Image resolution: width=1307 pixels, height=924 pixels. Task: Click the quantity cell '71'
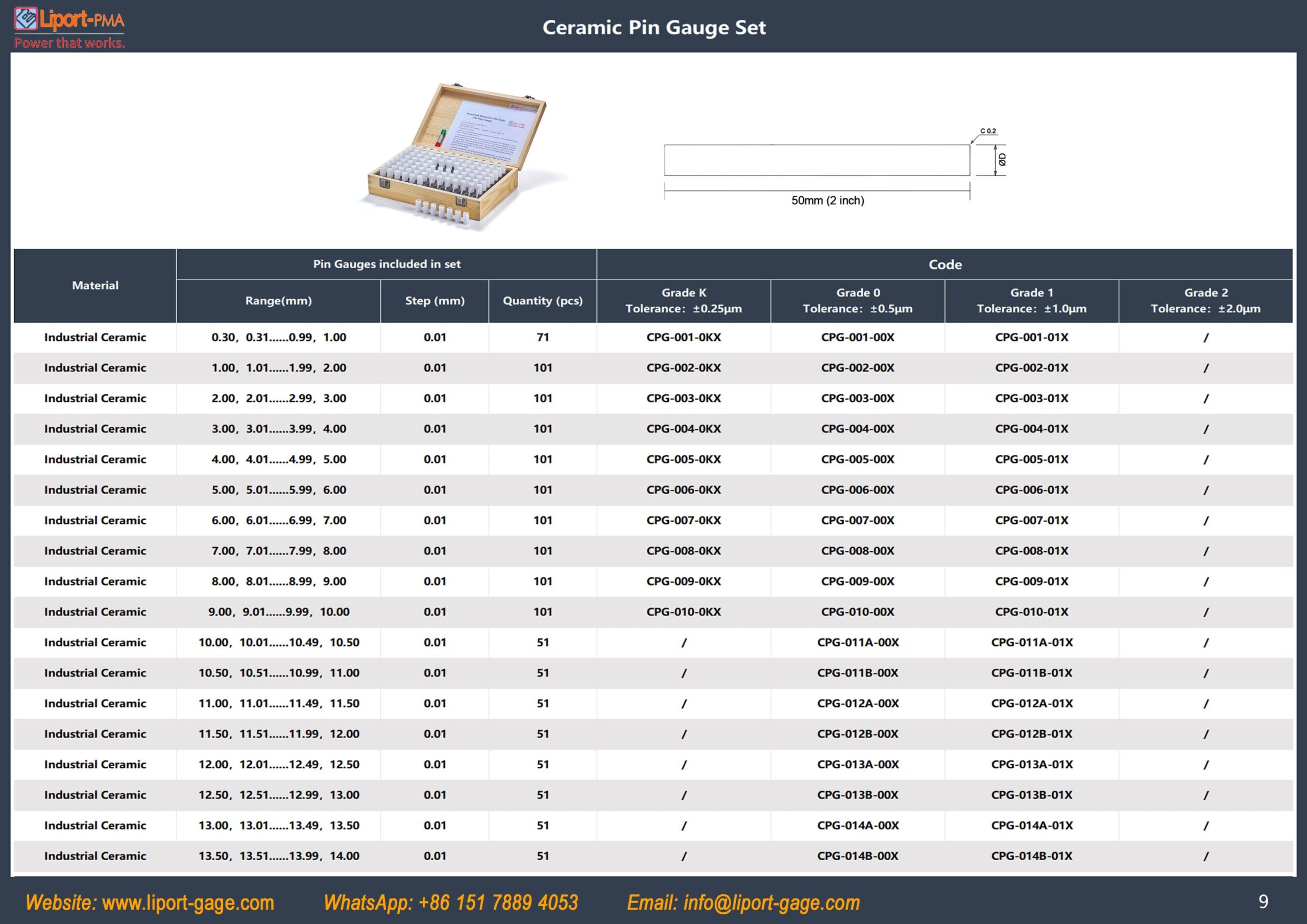(543, 337)
